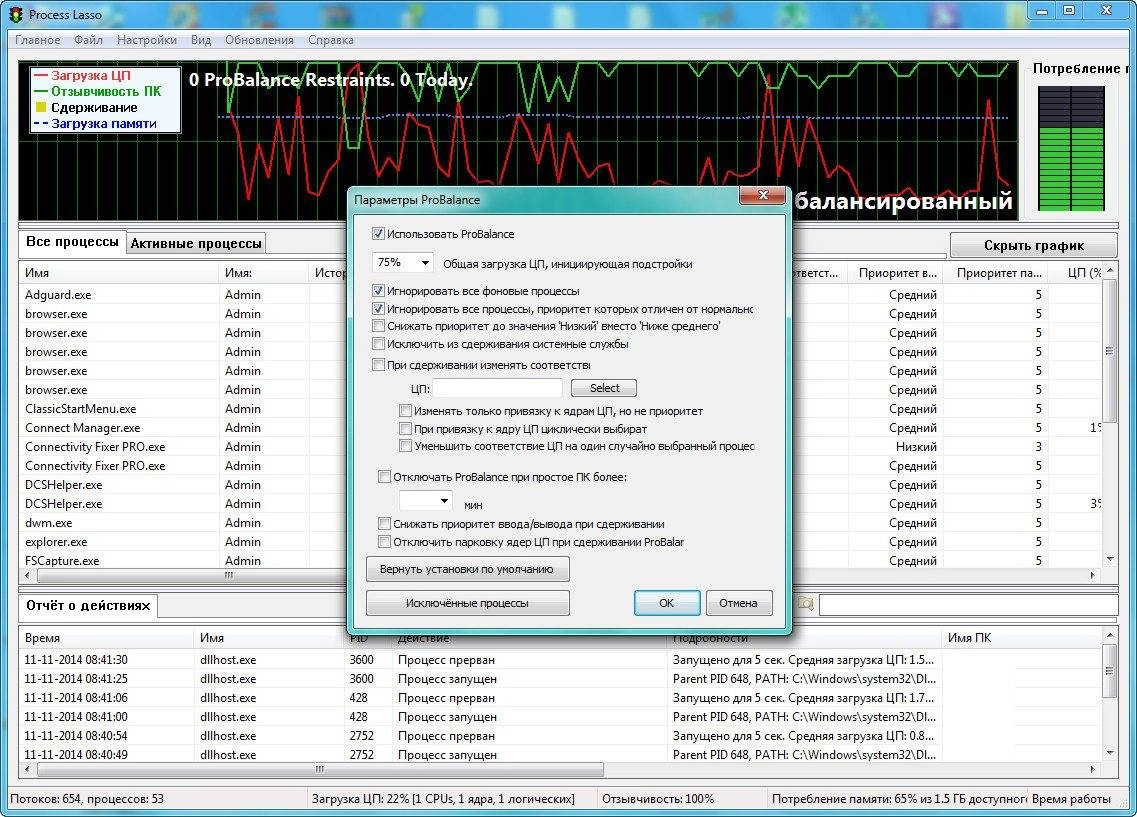Toggle the Игнорировать все процессы, приоритет которых отличен checkbox
Screen dimensions: 1137x817
[378, 309]
